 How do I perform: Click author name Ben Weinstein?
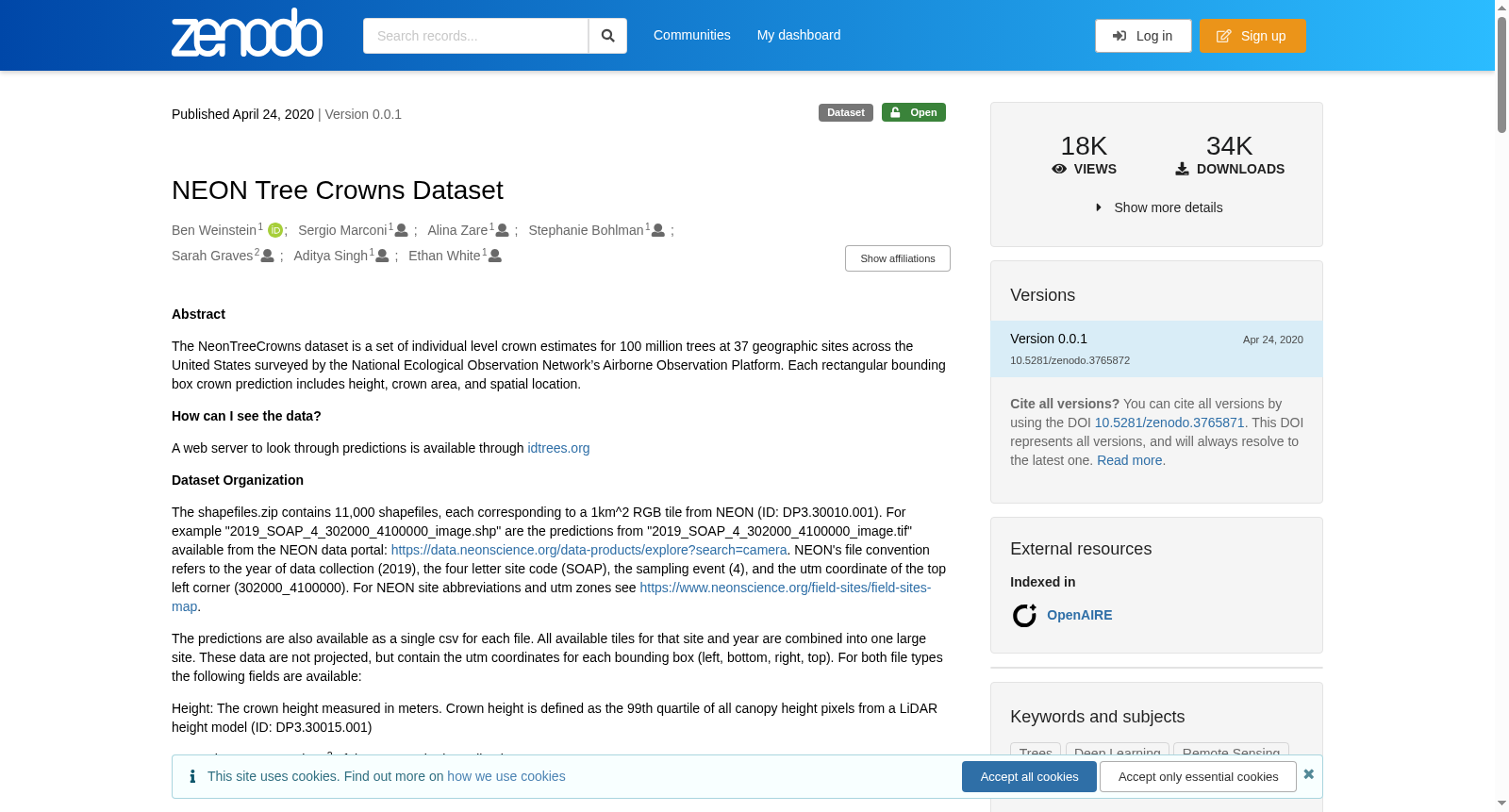tap(214, 230)
